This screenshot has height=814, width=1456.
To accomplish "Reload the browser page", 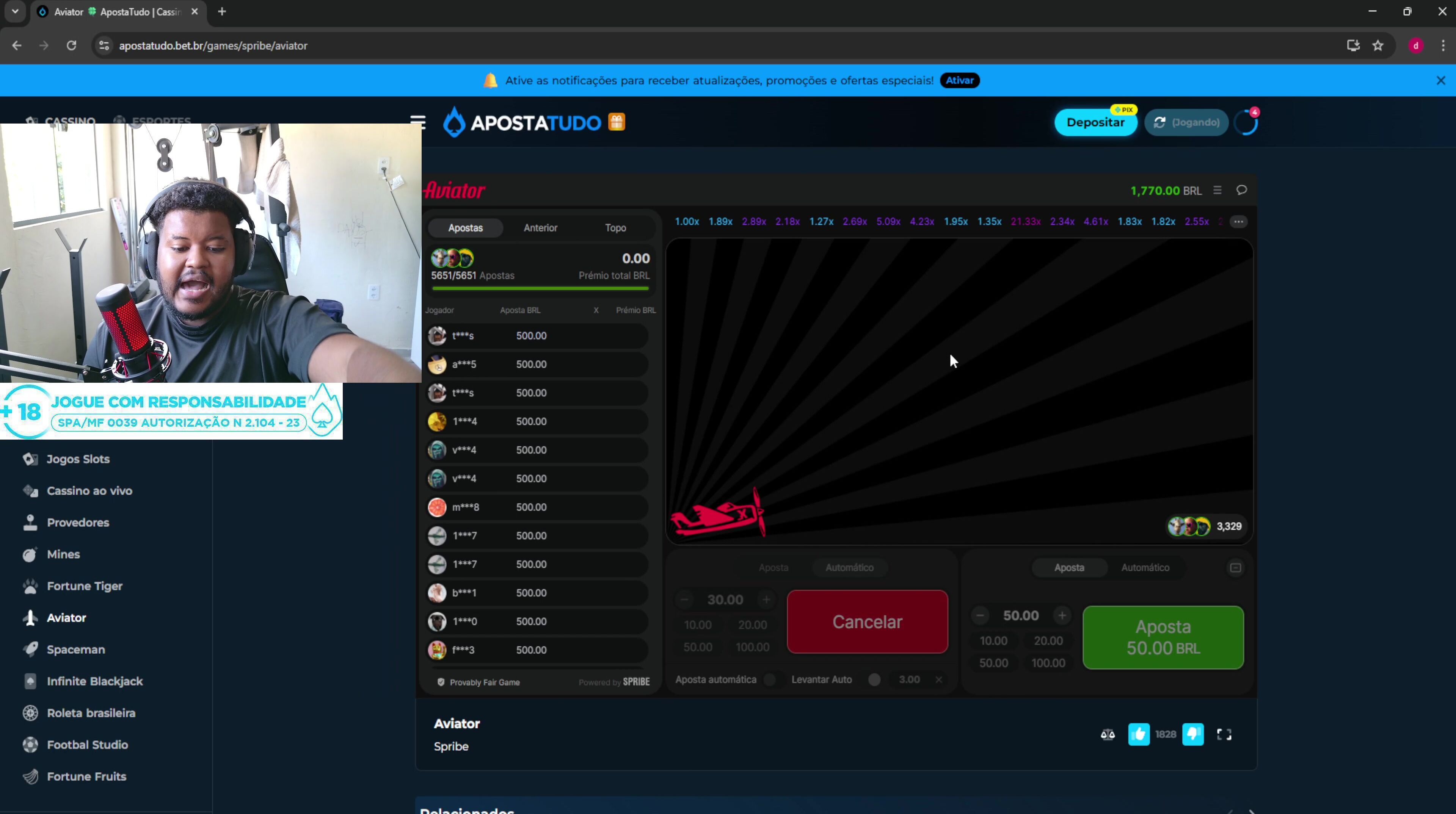I will [x=71, y=46].
